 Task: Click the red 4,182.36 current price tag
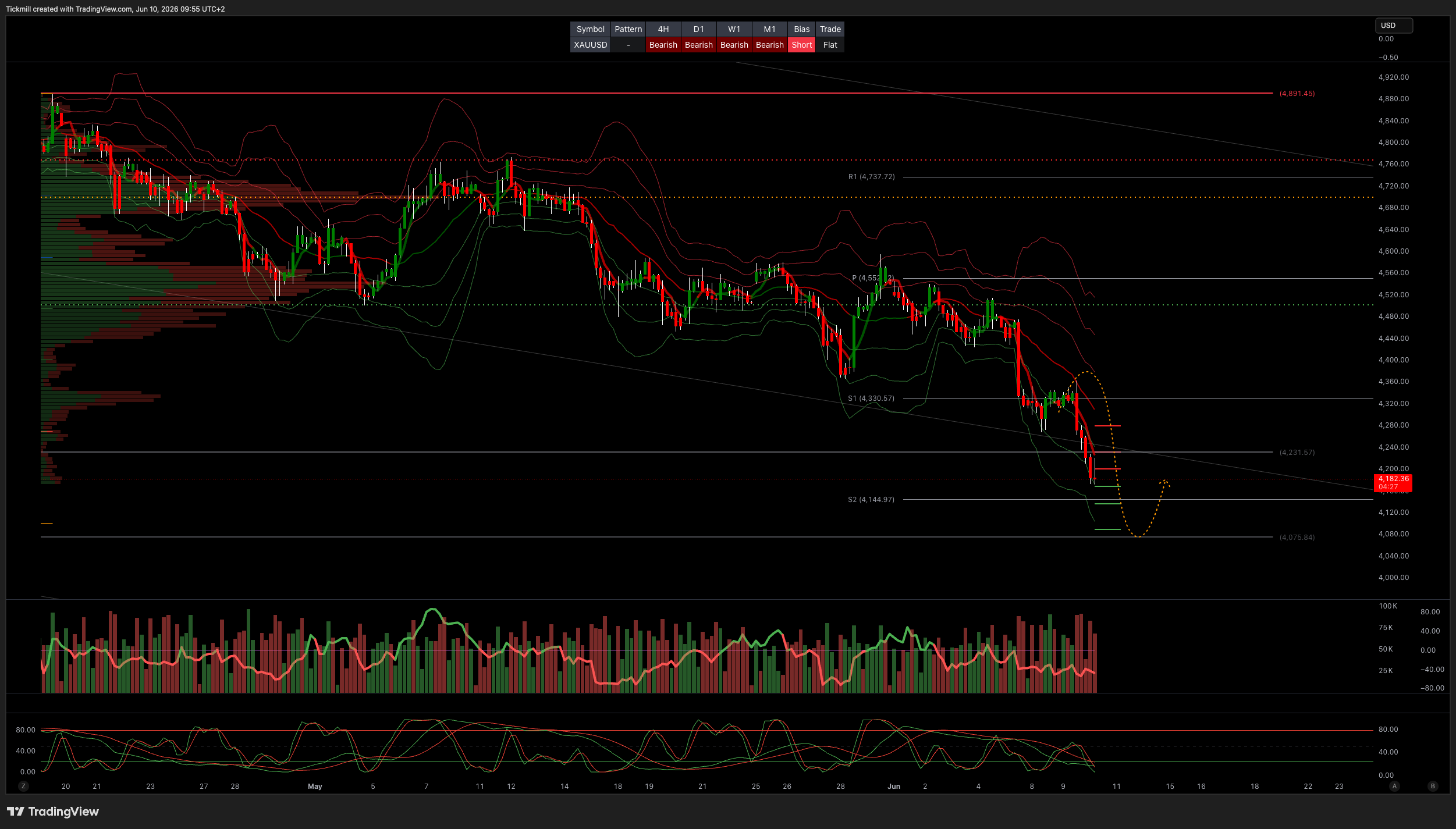coord(1393,483)
